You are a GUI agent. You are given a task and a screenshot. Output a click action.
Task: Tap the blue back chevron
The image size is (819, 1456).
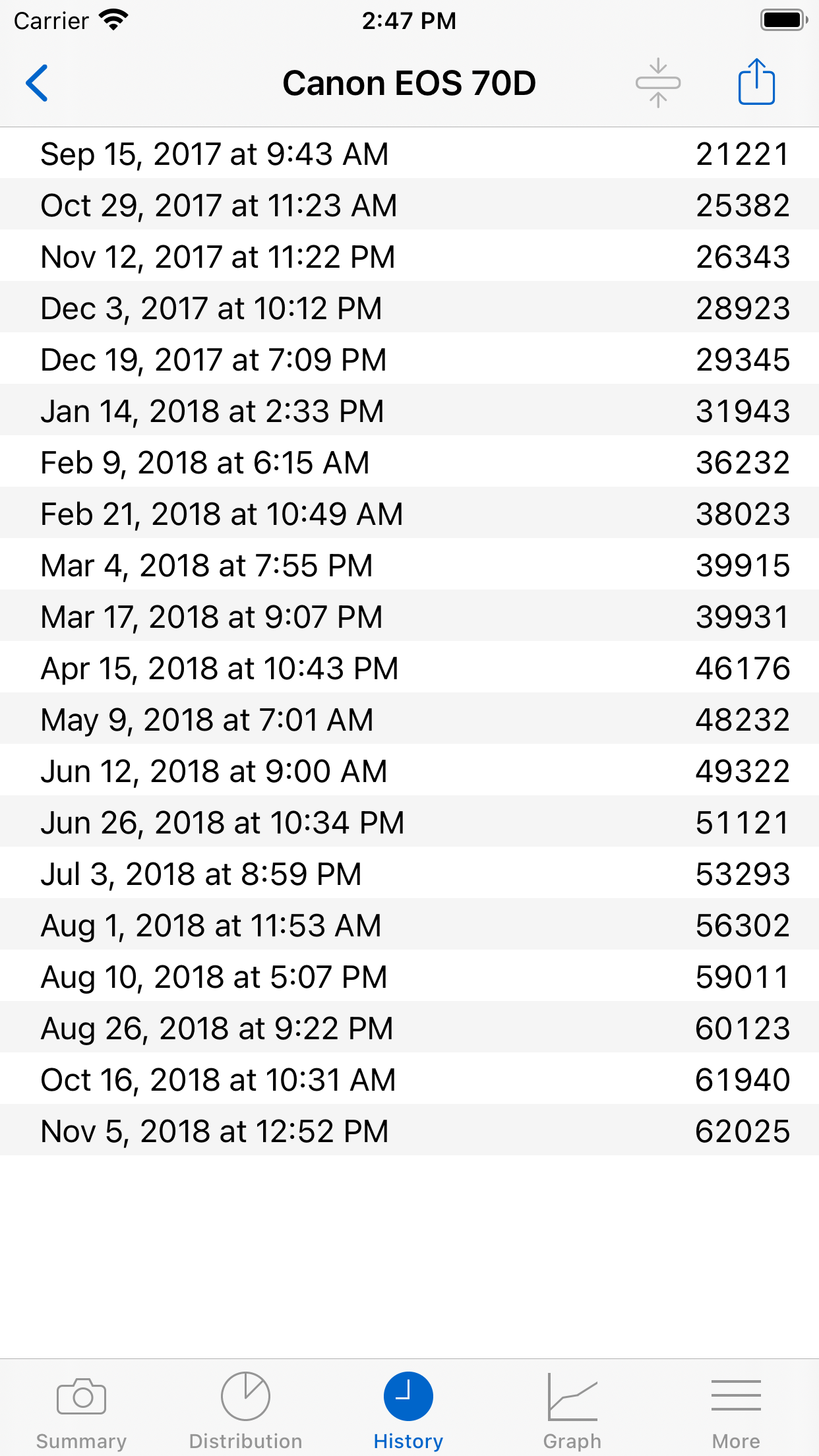(x=37, y=83)
